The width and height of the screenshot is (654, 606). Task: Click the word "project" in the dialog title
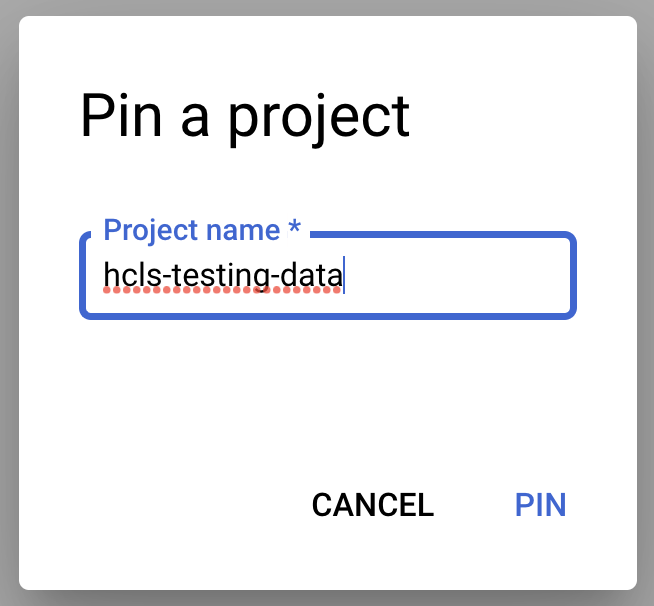[x=319, y=118]
